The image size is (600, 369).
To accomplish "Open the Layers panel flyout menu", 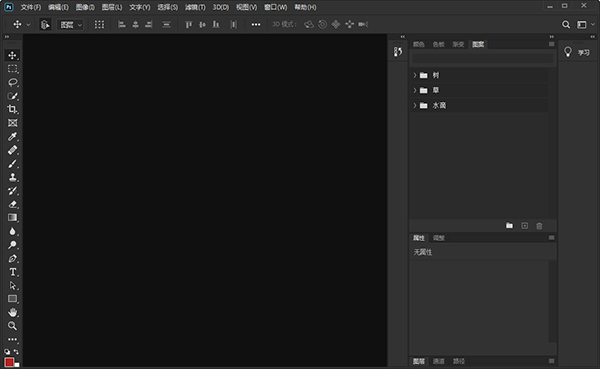I will coord(551,361).
